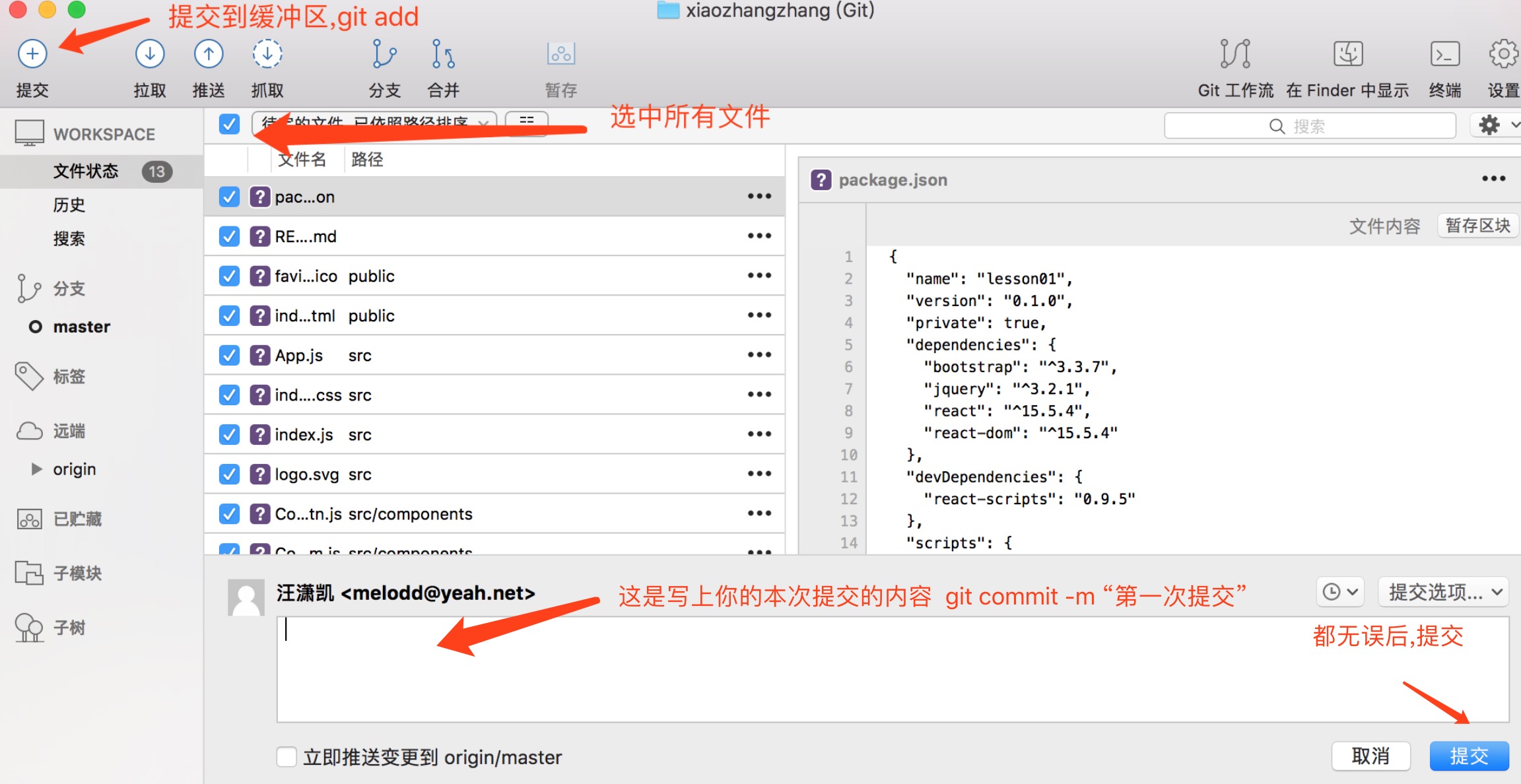The height and width of the screenshot is (784, 1521).
Task: Open Terminal from the toolbar
Action: click(1444, 54)
